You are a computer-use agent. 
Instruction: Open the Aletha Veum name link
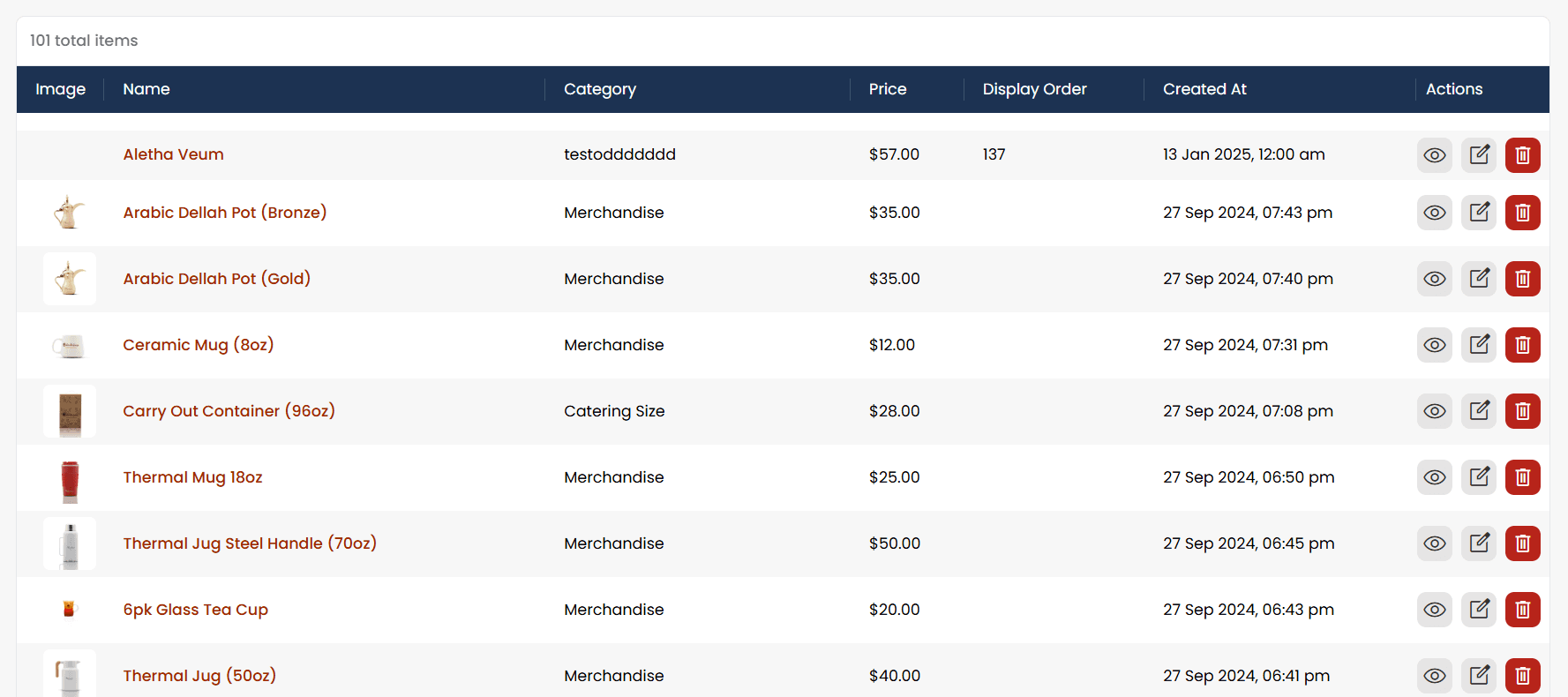point(173,154)
